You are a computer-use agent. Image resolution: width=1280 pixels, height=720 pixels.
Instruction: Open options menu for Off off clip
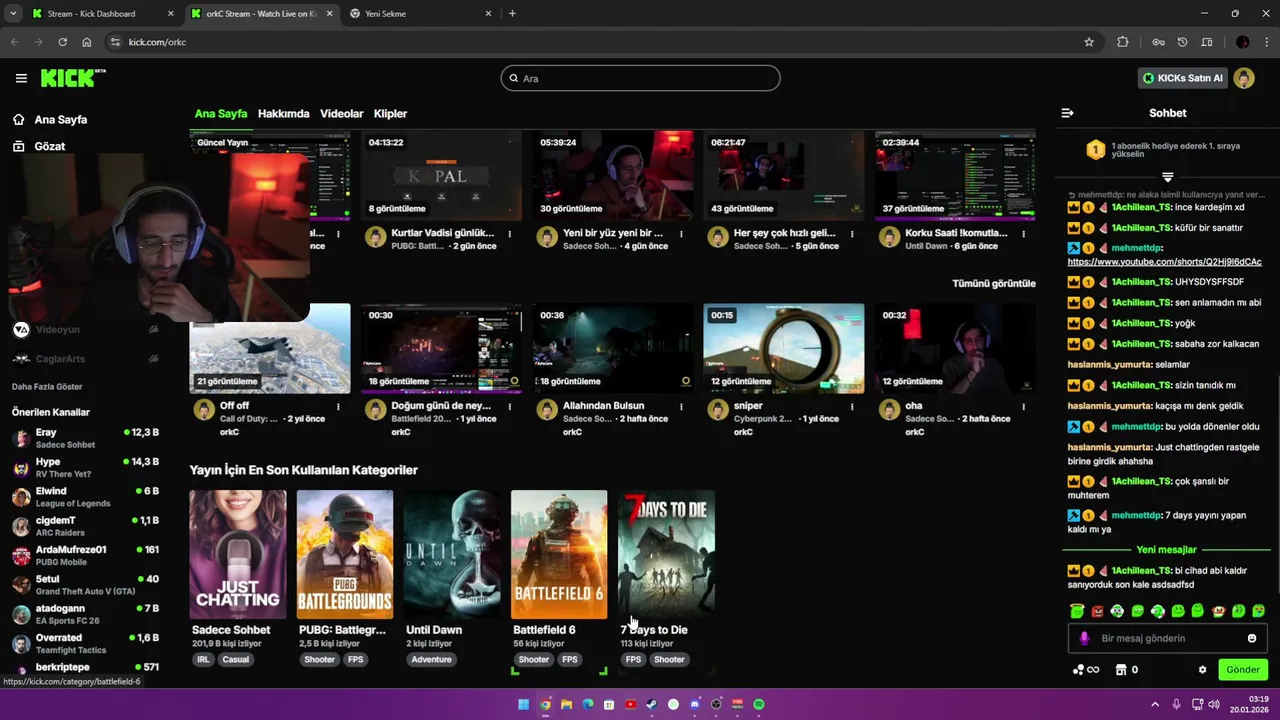[x=338, y=407]
